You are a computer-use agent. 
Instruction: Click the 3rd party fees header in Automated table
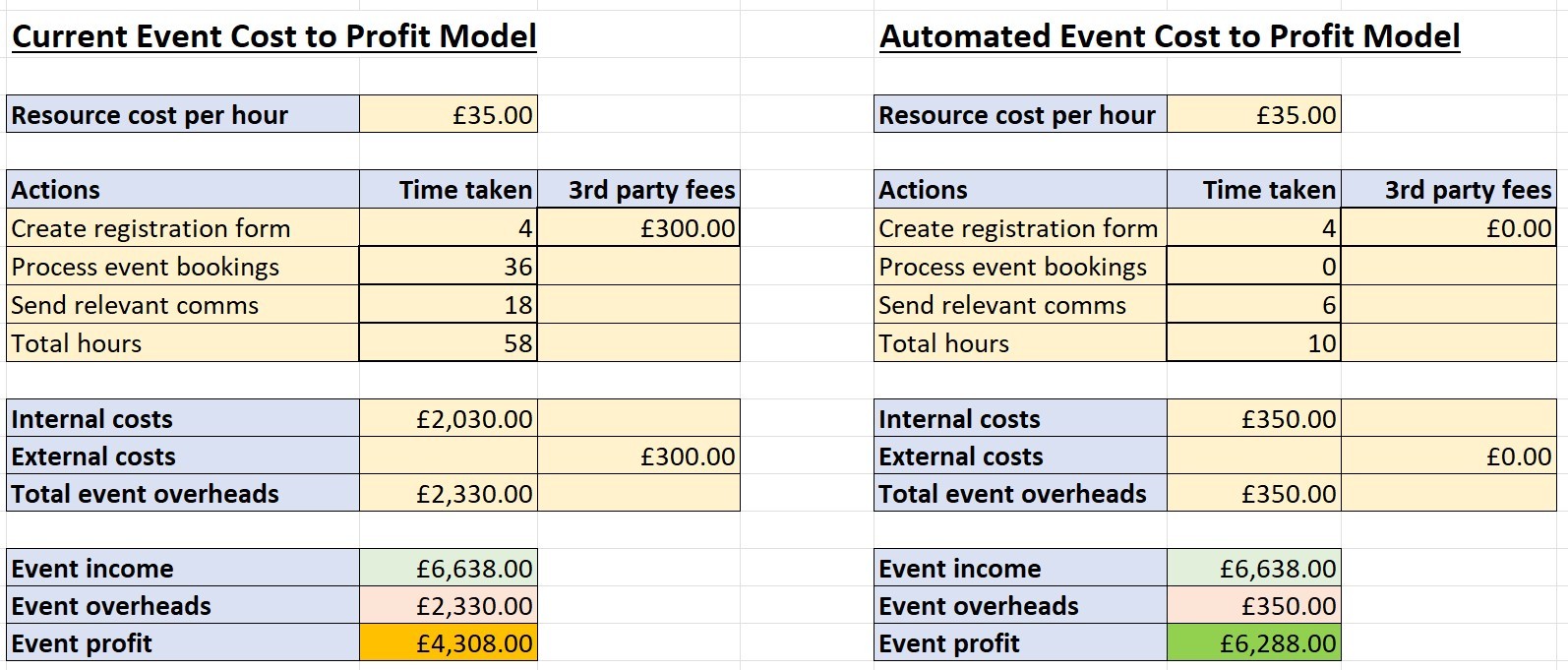click(x=1448, y=190)
